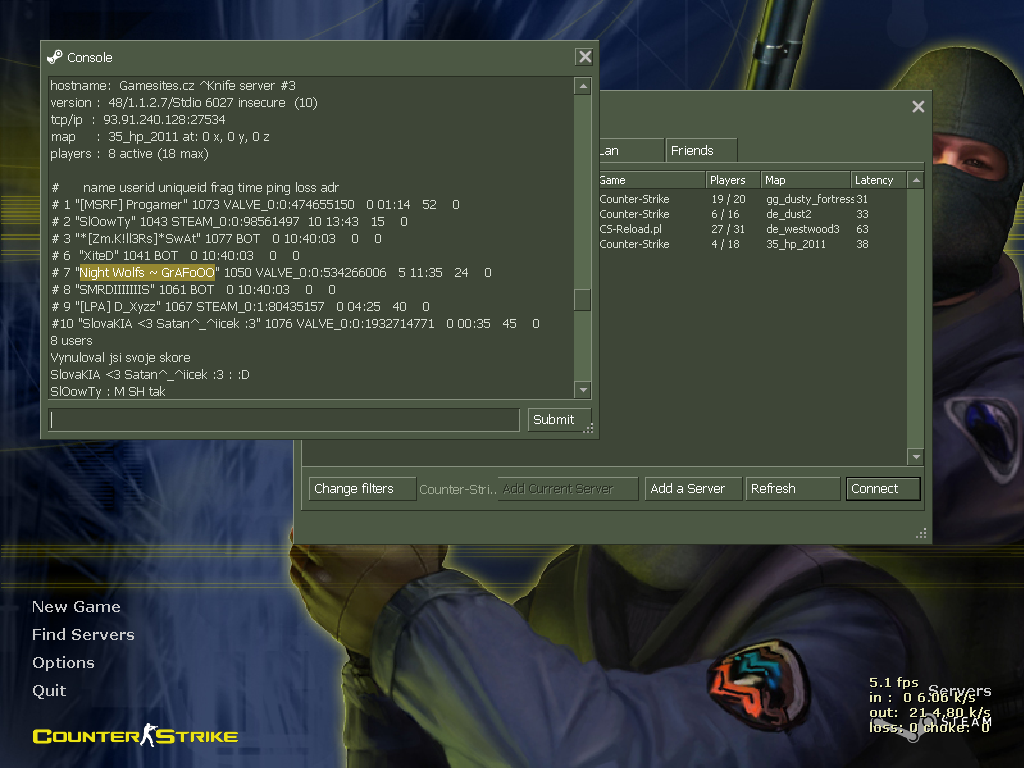Image resolution: width=1024 pixels, height=768 pixels.
Task: Click the Counter-Strike logo at bottom left
Action: coord(135,737)
